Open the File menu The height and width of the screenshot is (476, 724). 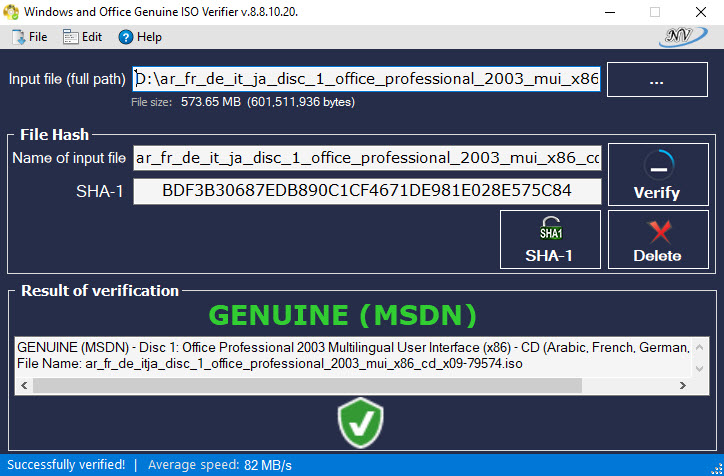30,37
